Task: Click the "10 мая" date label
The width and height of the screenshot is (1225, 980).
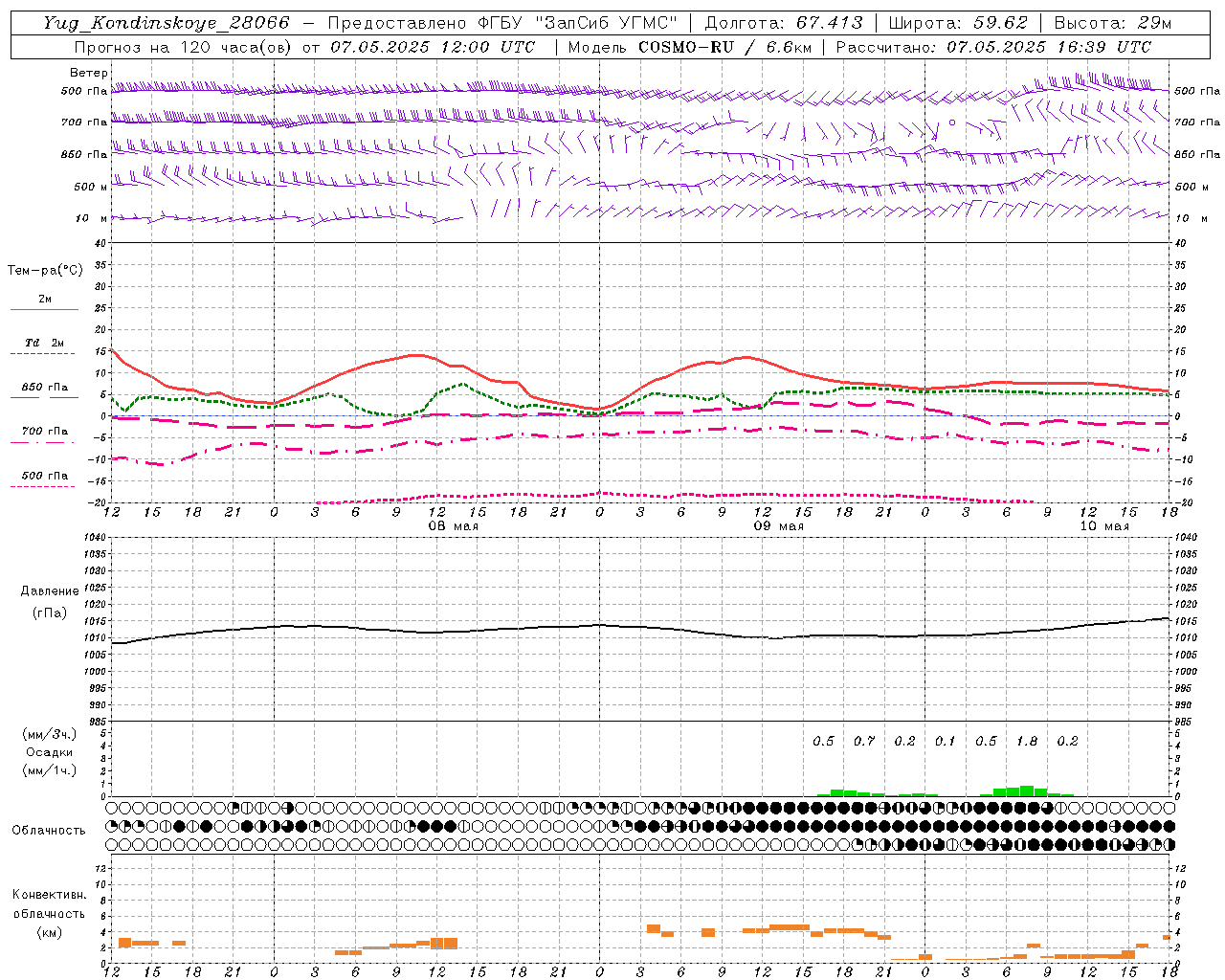Action: [x=1103, y=526]
